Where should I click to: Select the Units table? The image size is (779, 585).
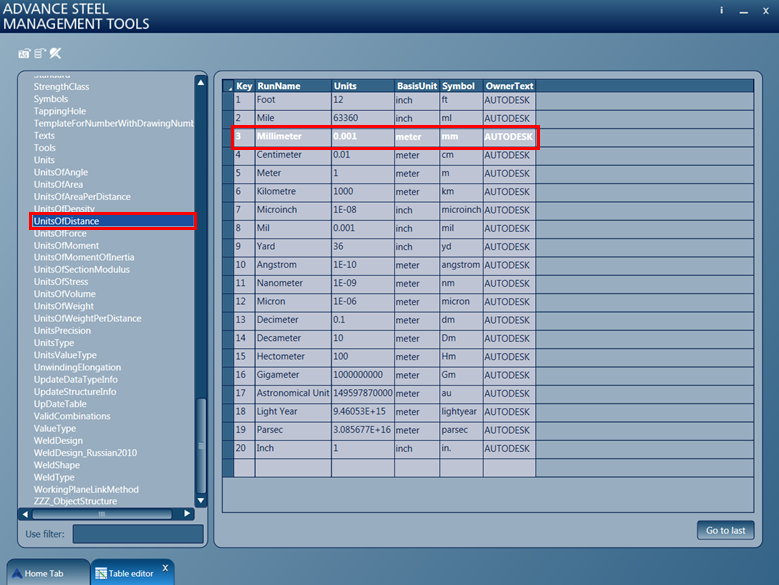44,160
